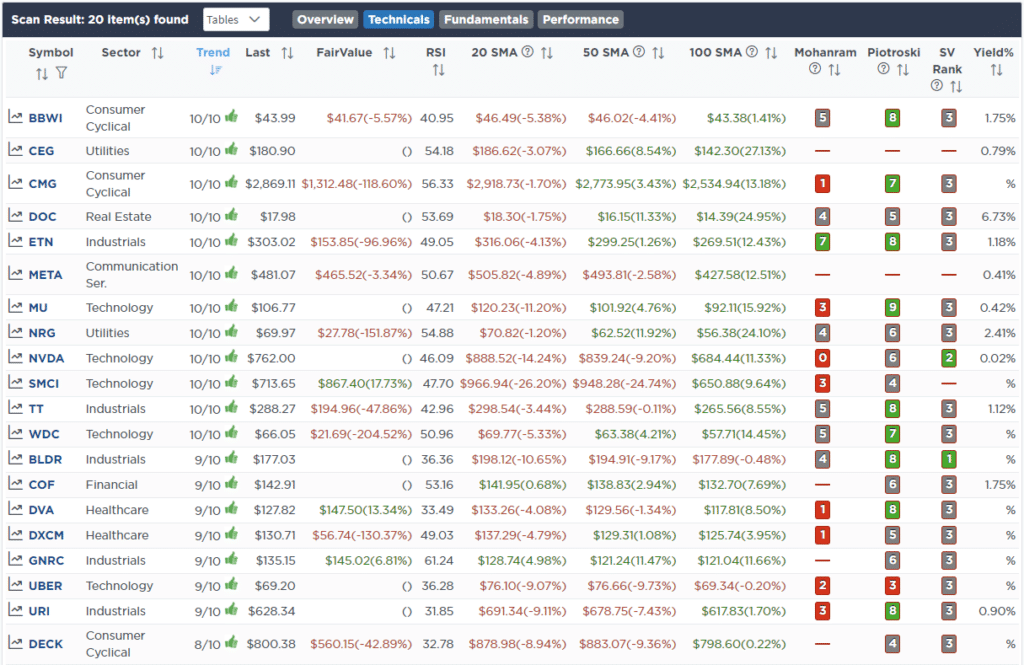The width and height of the screenshot is (1024, 665).
Task: Open the NRG symbol link
Action: (42, 332)
